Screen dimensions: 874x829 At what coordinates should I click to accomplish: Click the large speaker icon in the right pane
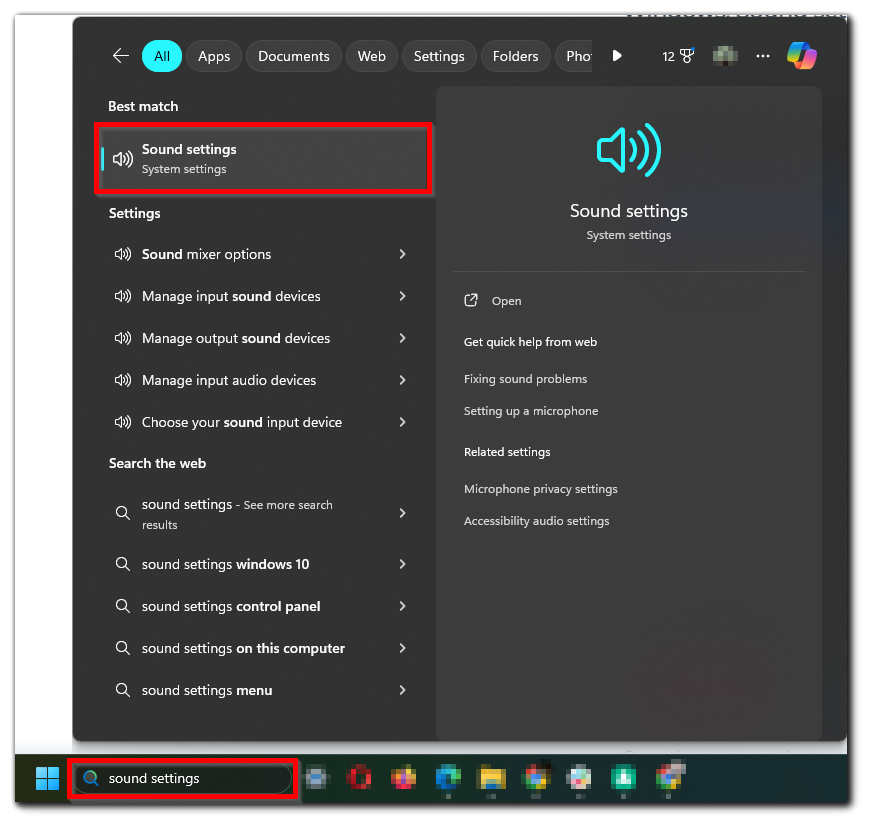click(628, 149)
